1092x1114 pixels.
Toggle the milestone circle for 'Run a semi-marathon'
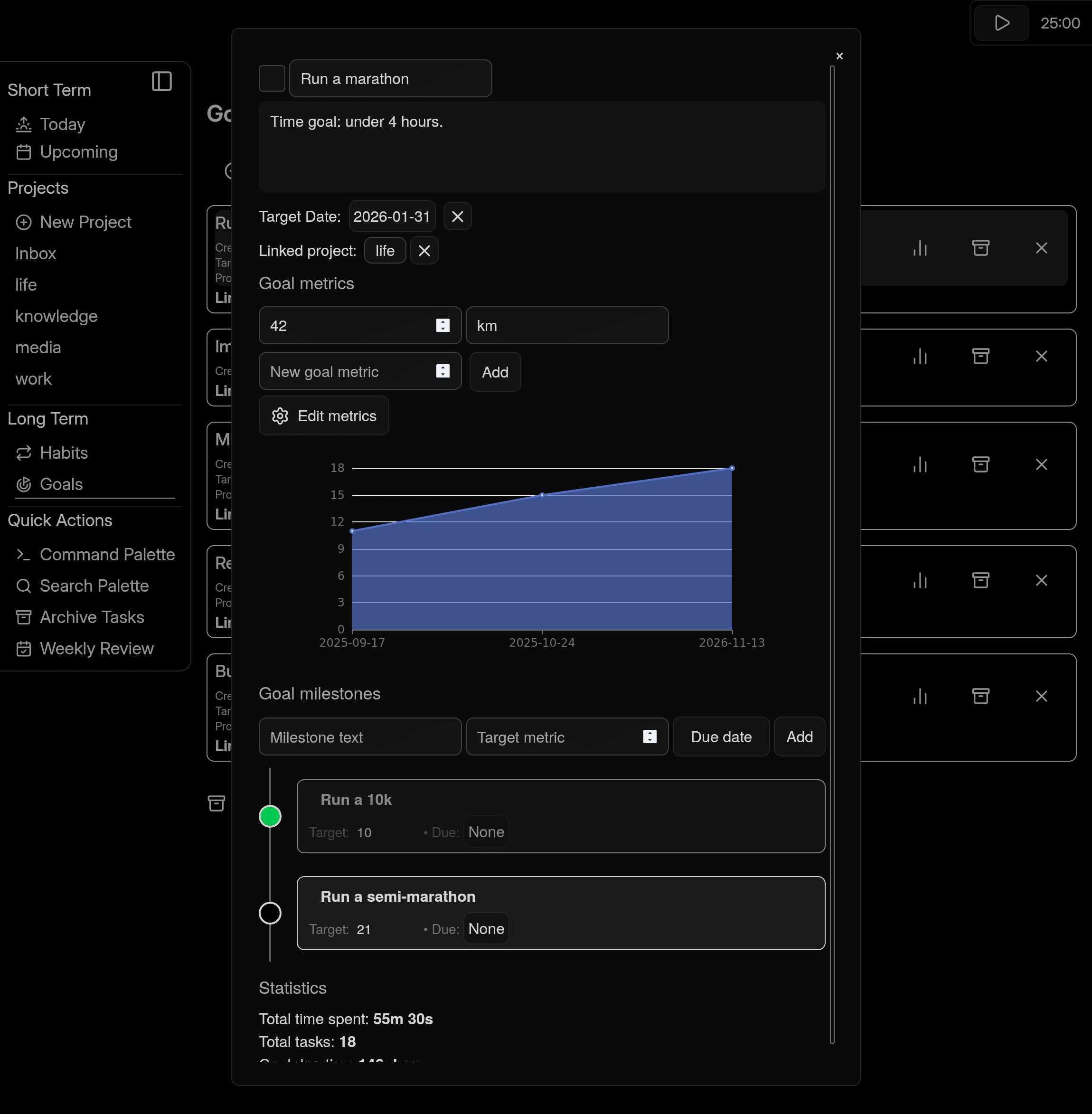(x=270, y=913)
